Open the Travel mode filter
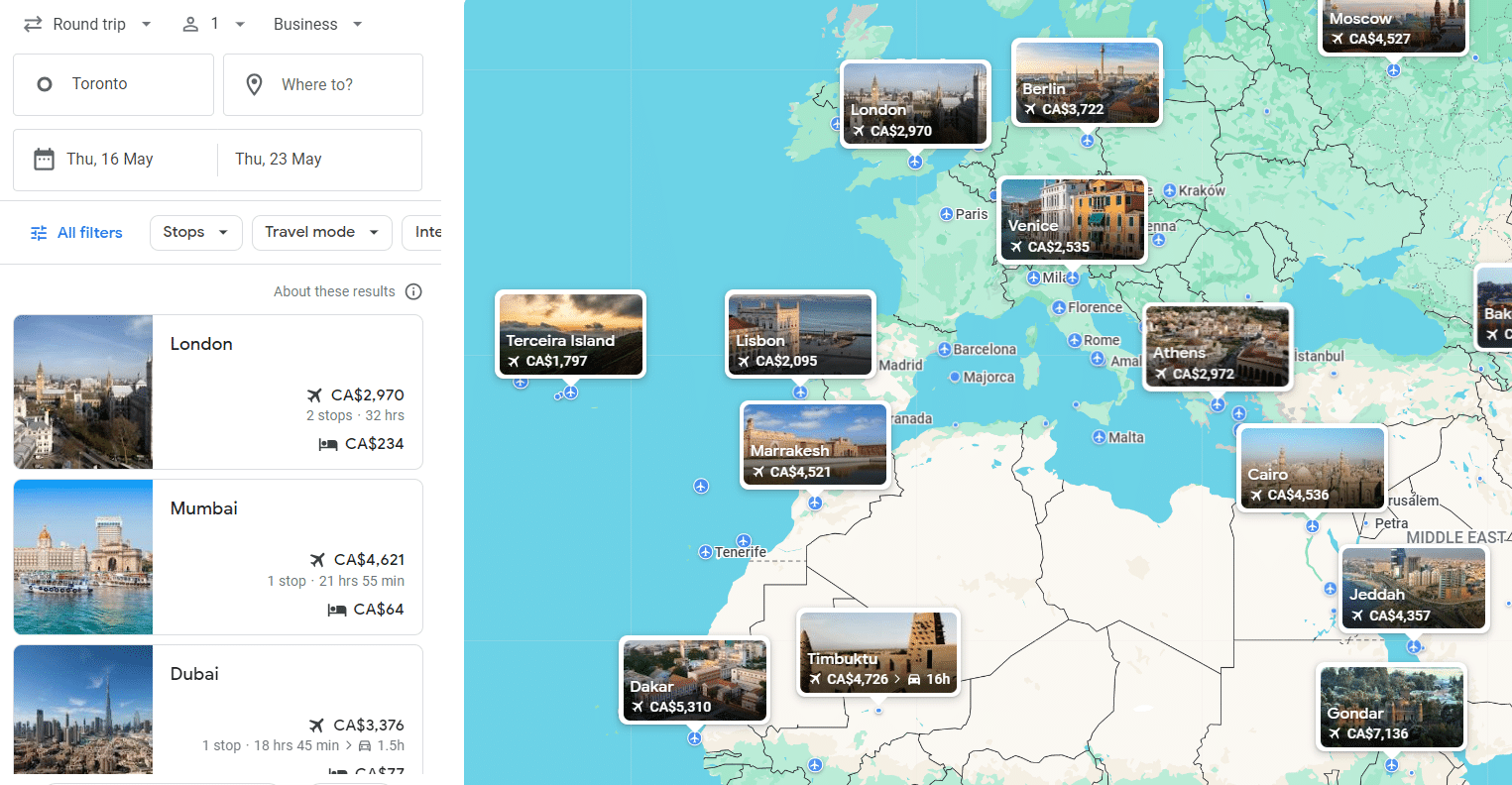This screenshot has width=1512, height=785. click(x=321, y=232)
